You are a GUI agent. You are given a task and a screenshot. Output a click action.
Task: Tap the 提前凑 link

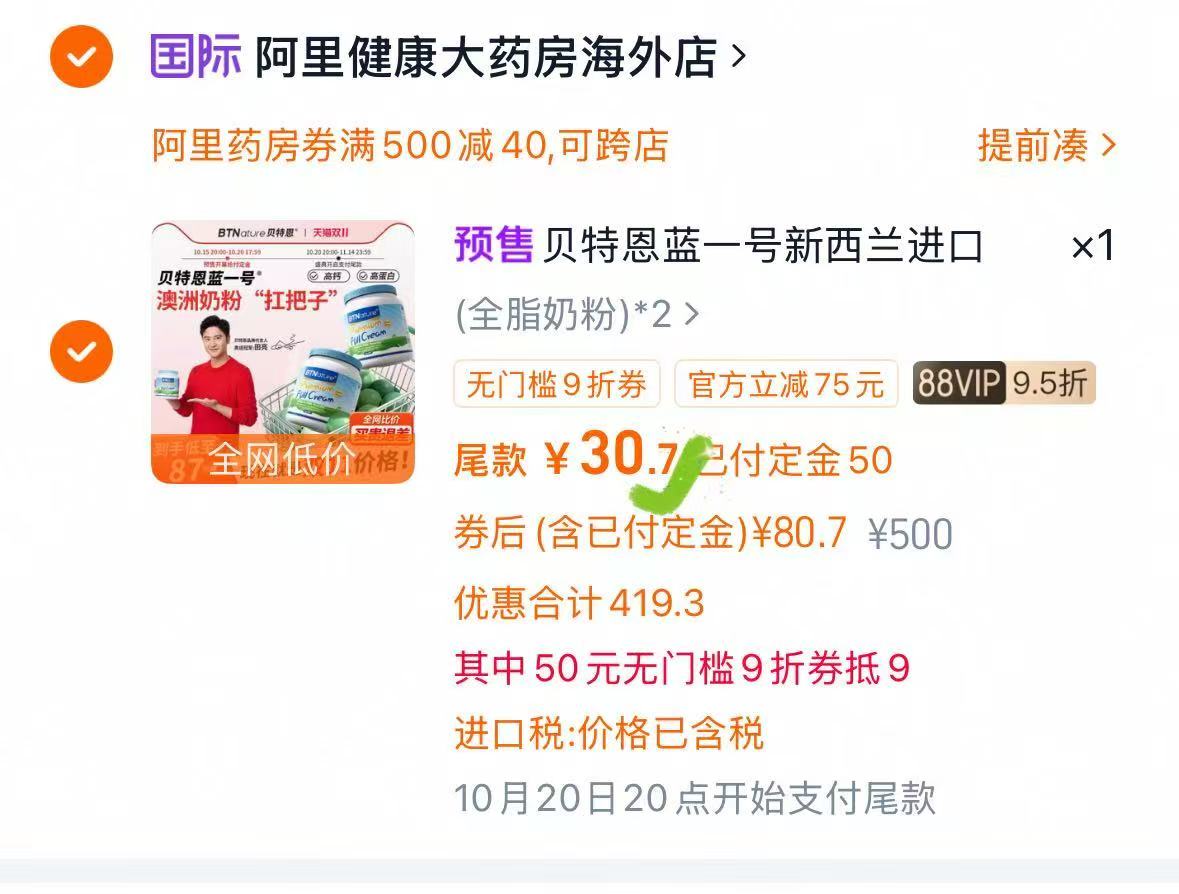click(x=1033, y=145)
